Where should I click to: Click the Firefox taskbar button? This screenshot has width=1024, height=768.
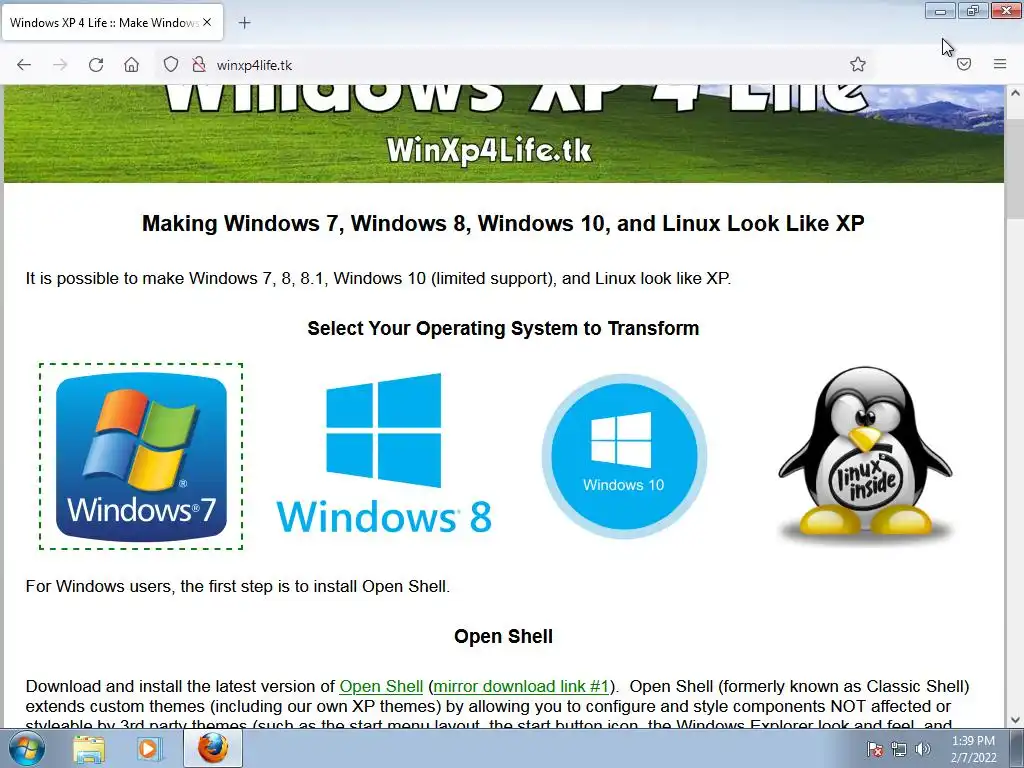click(x=213, y=748)
